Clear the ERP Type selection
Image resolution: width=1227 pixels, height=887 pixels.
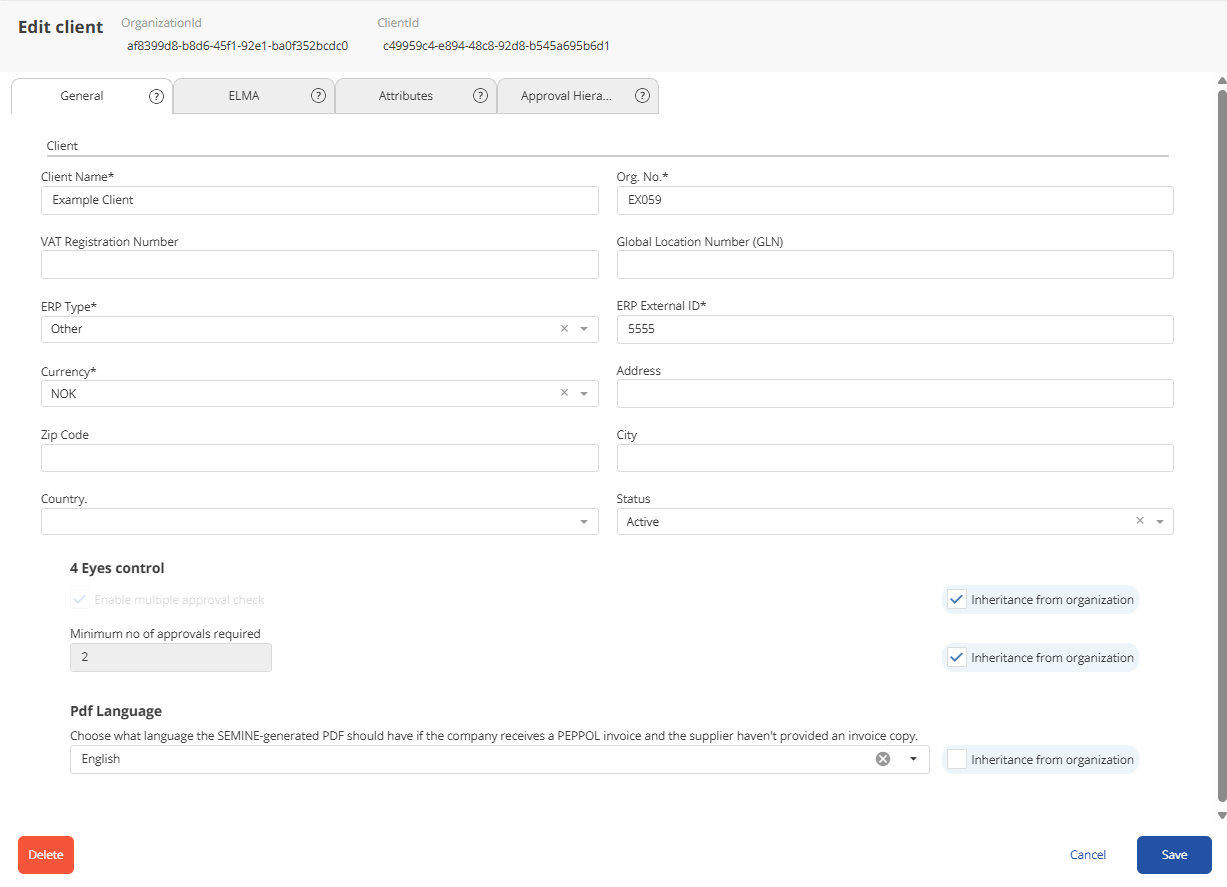point(564,329)
